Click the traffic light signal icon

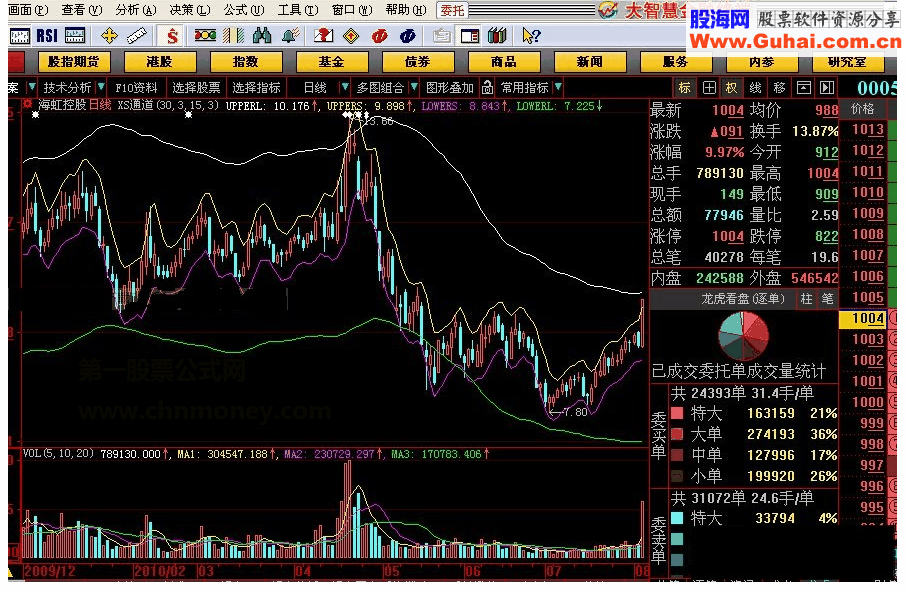pos(205,36)
